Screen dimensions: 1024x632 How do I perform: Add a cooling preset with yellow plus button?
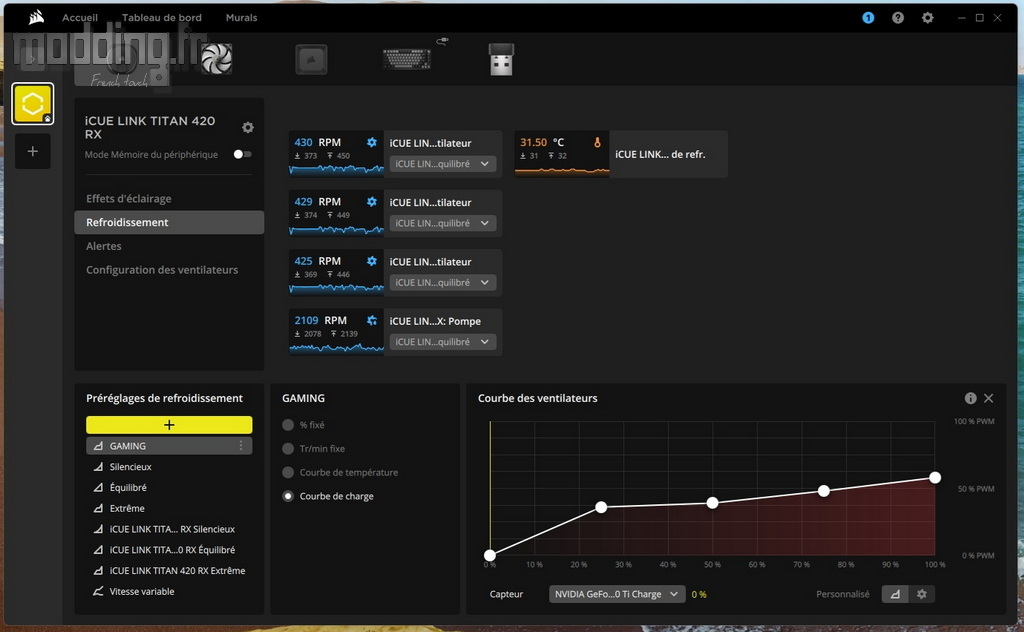169,425
